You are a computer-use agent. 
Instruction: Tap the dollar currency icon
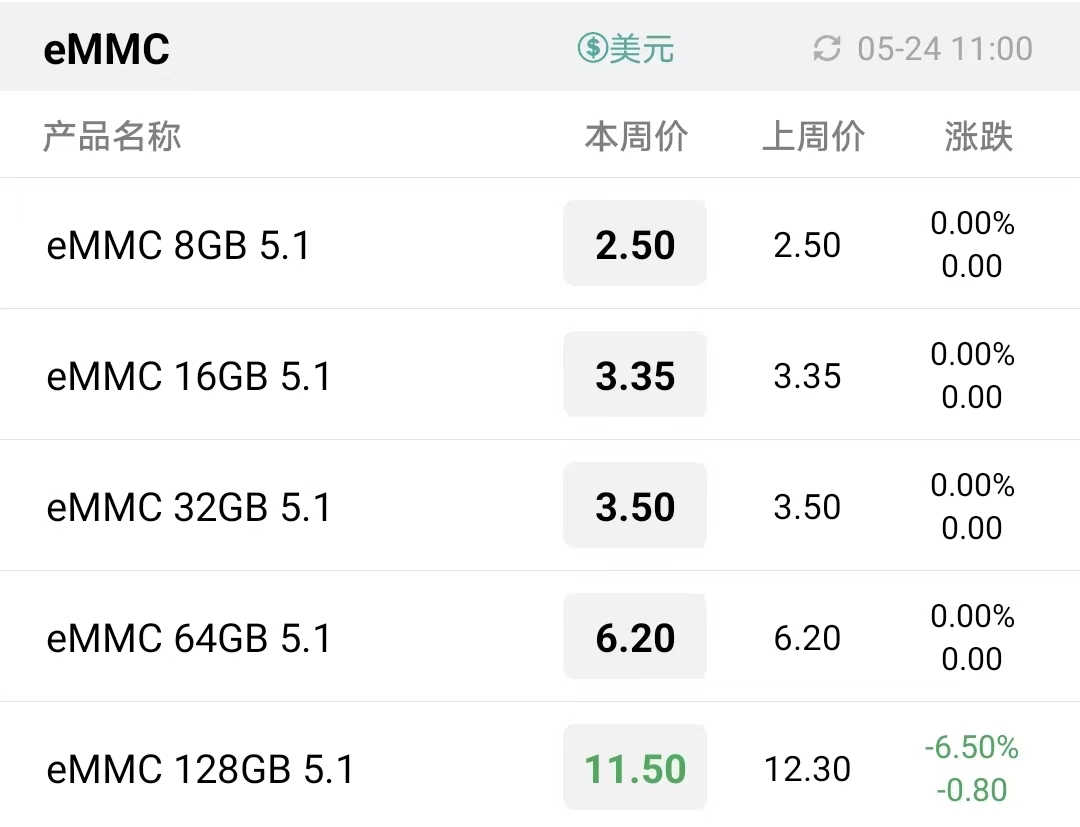592,49
